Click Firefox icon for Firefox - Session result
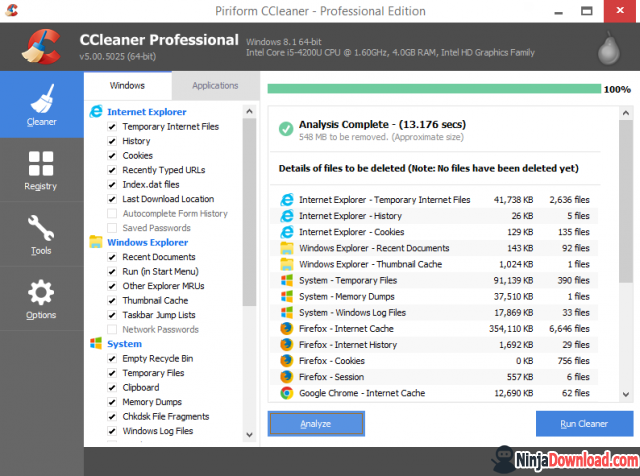The height and width of the screenshot is (476, 640). [x=287, y=377]
